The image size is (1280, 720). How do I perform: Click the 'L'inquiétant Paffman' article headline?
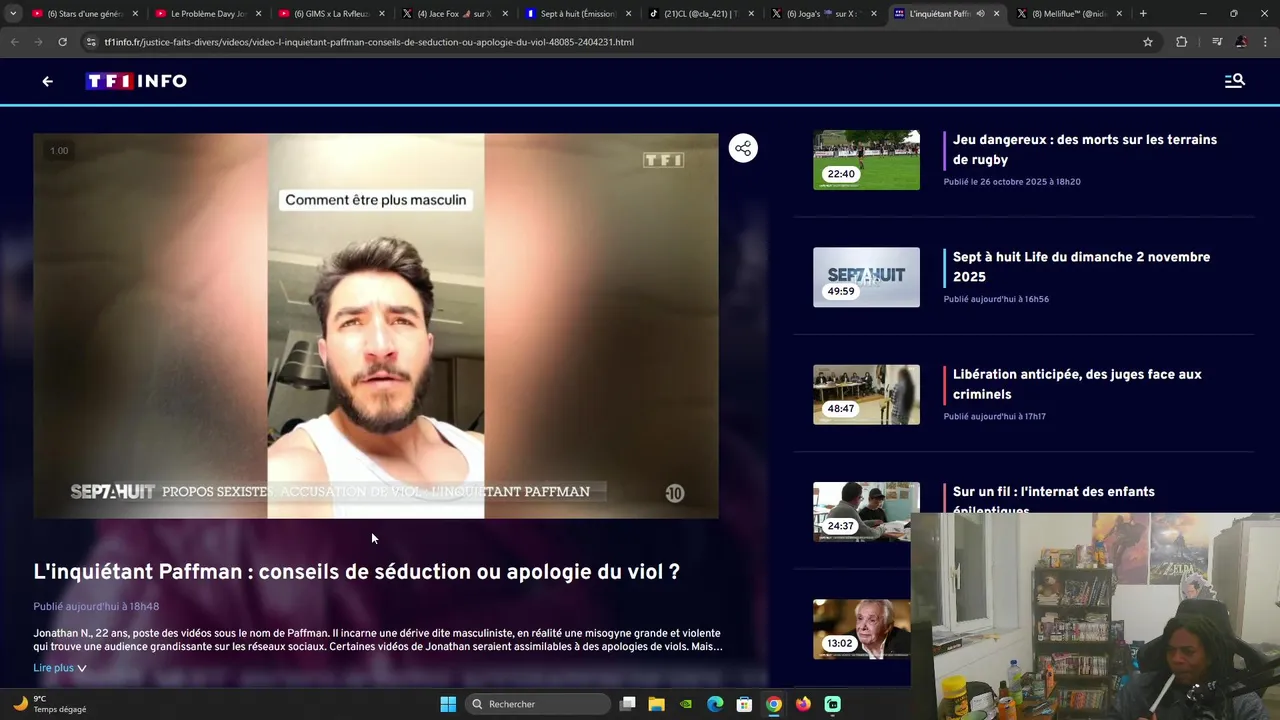tap(356, 572)
